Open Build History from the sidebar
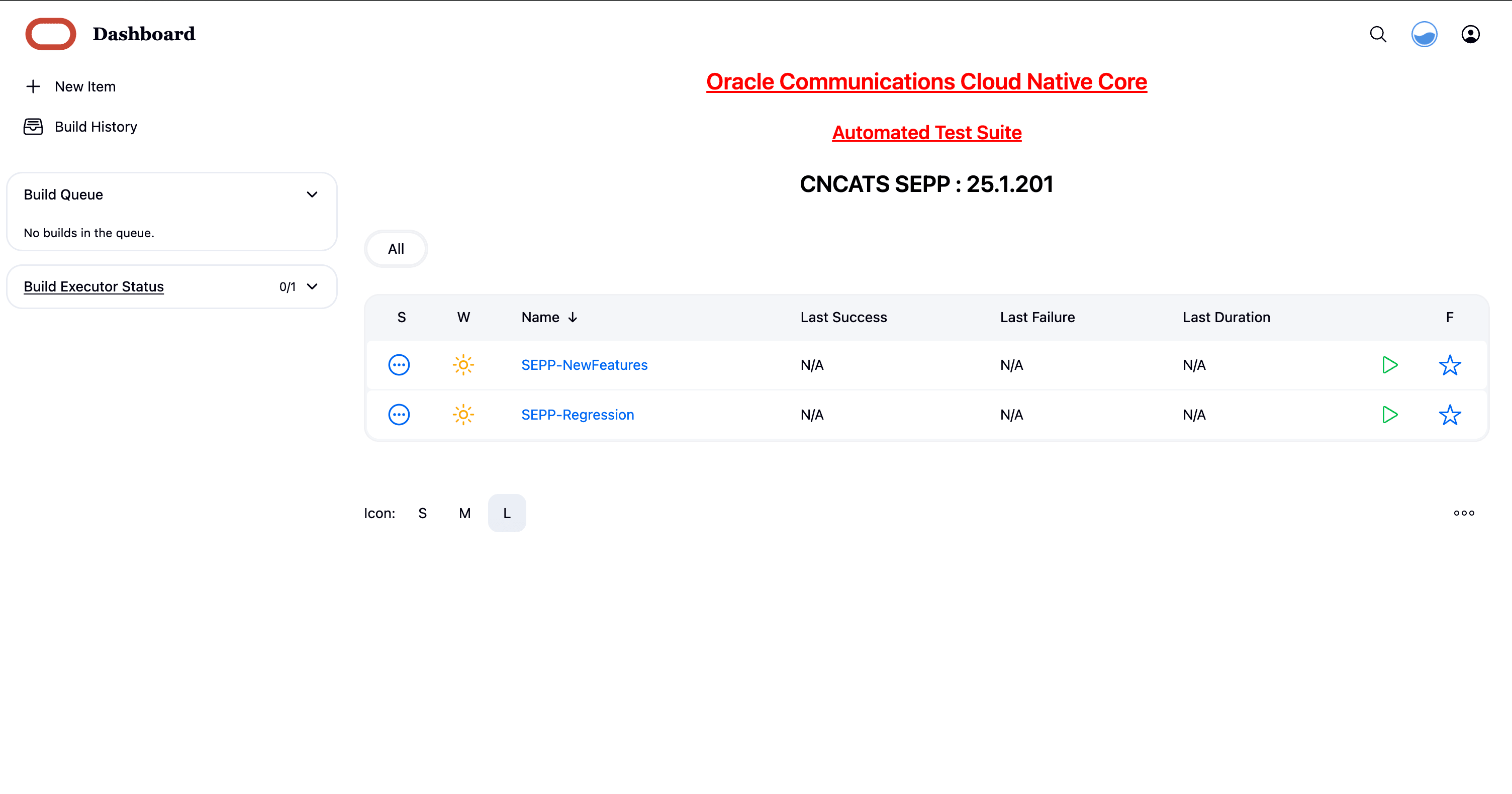This screenshot has height=794, width=1512. tap(96, 127)
